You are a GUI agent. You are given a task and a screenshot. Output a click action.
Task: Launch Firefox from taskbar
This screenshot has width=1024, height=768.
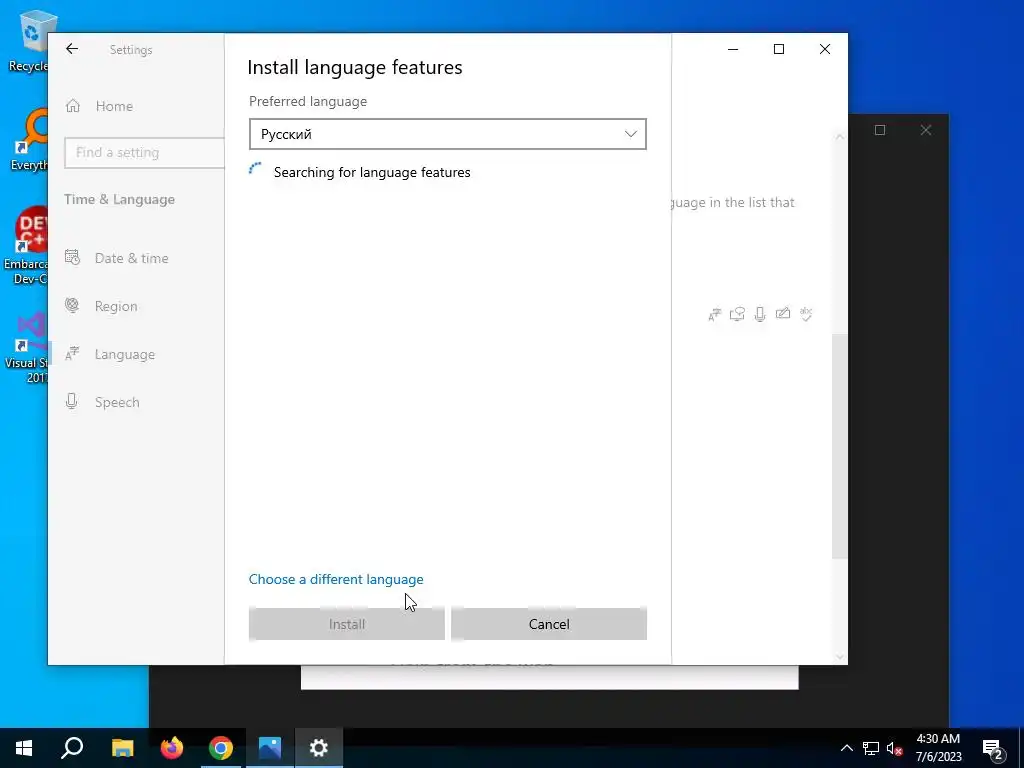pyautogui.click(x=172, y=748)
